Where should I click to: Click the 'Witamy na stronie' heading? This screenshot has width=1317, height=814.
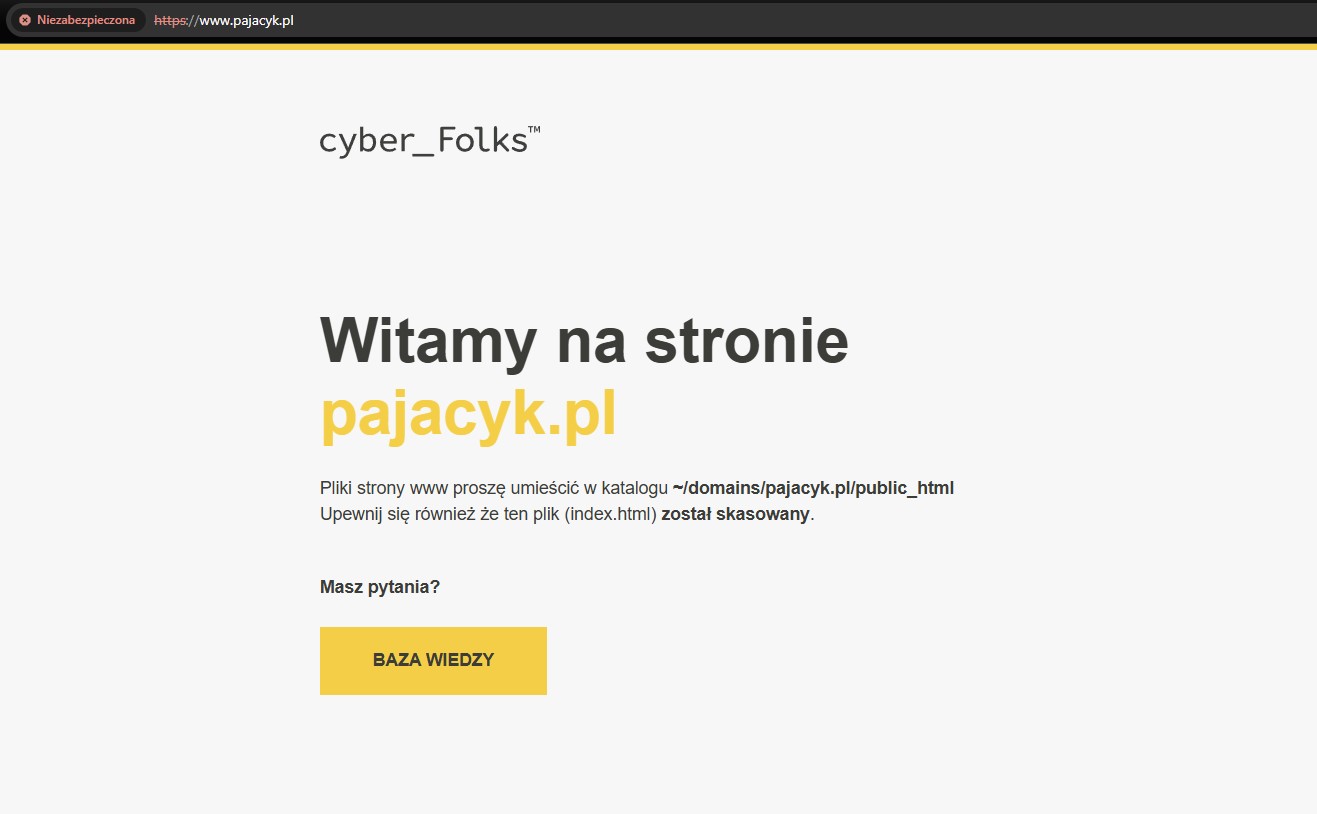[584, 341]
